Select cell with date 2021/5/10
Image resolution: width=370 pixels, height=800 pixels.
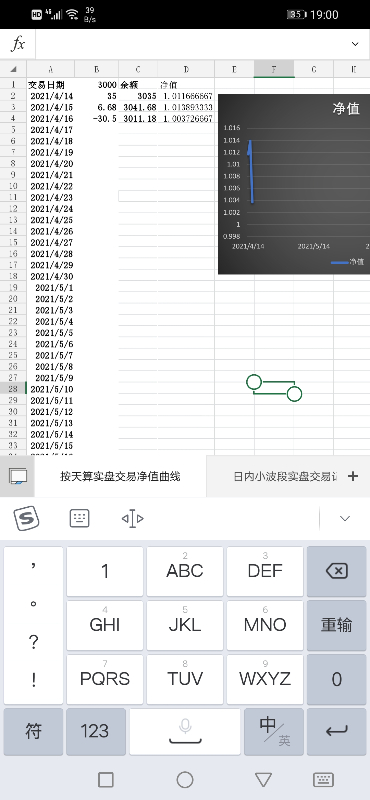coord(51,389)
